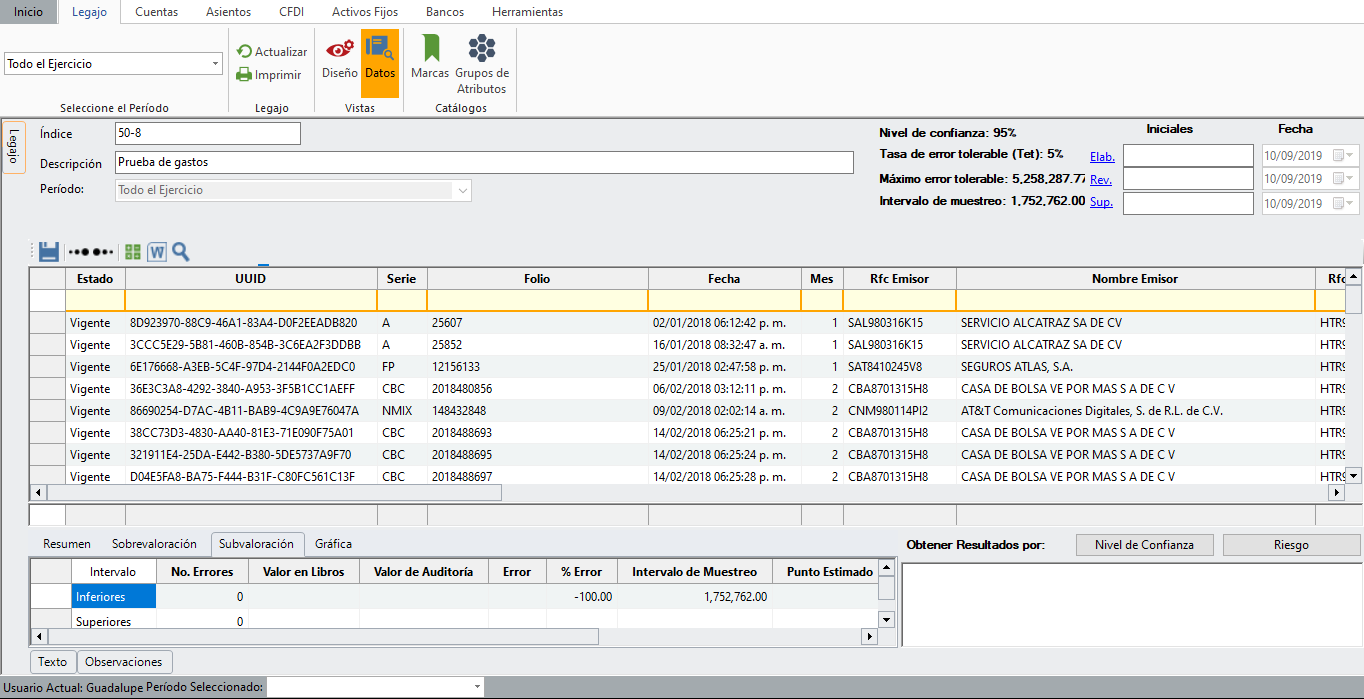Click the green grid calculator icon
This screenshot has height=699, width=1364.
point(133,252)
